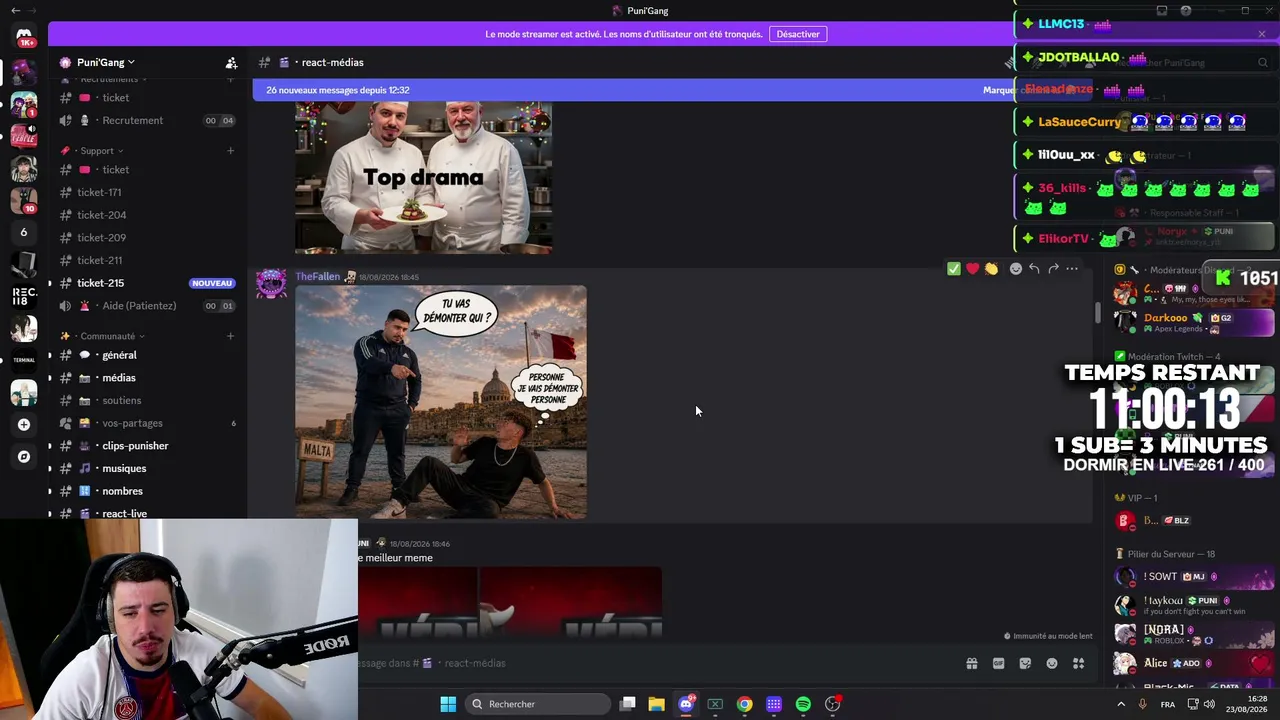Viewport: 1280px width, 720px height.
Task: Show hidden system tray icons
Action: pos(1120,704)
